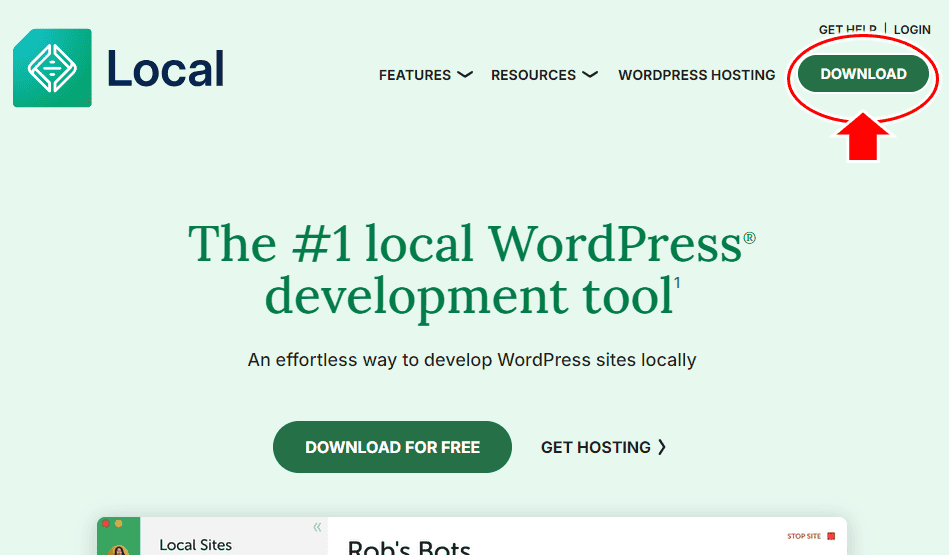
Task: Expand the Features dropdown chevron
Action: click(464, 75)
